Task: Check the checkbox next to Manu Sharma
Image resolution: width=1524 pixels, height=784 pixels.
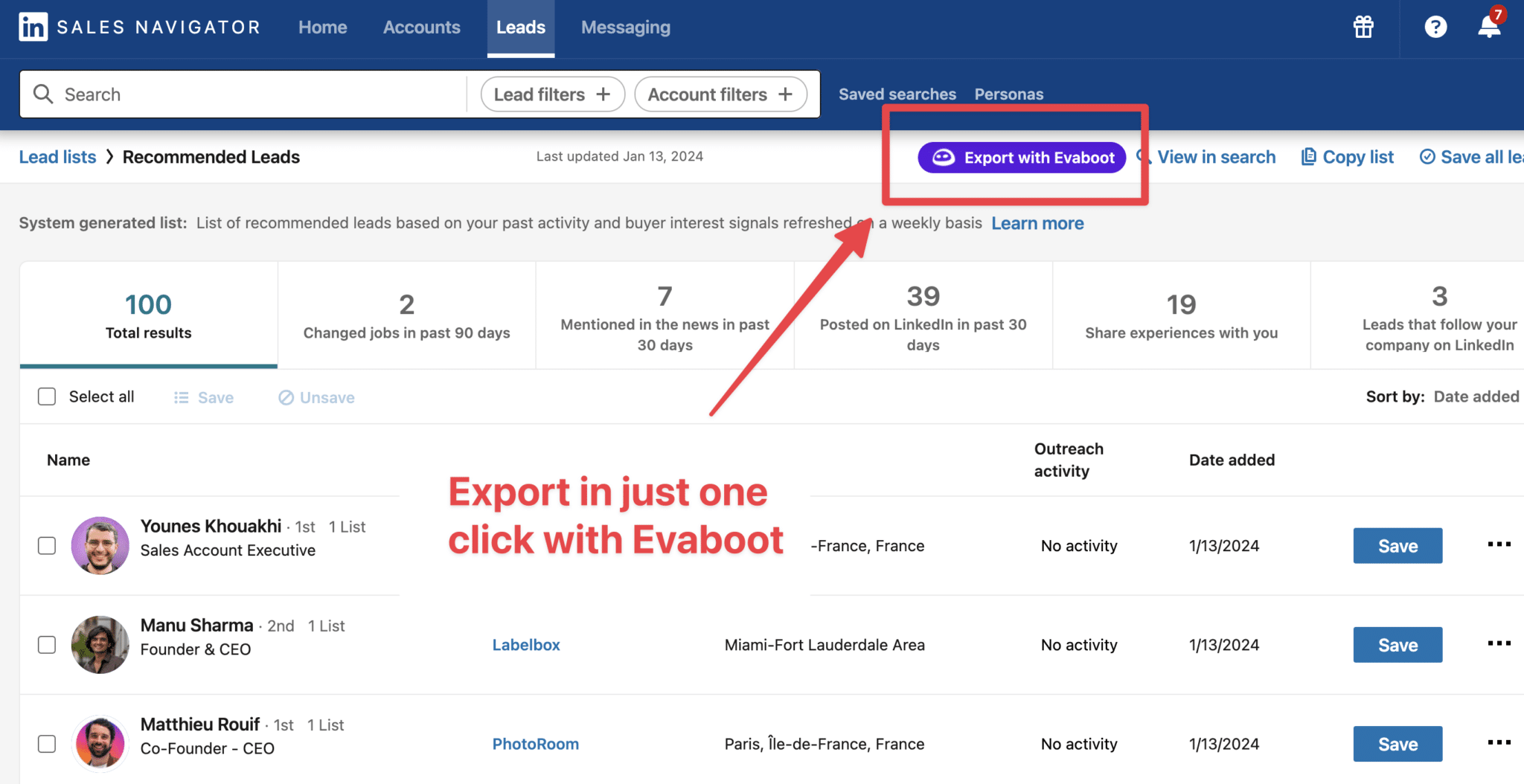Action: [x=46, y=645]
